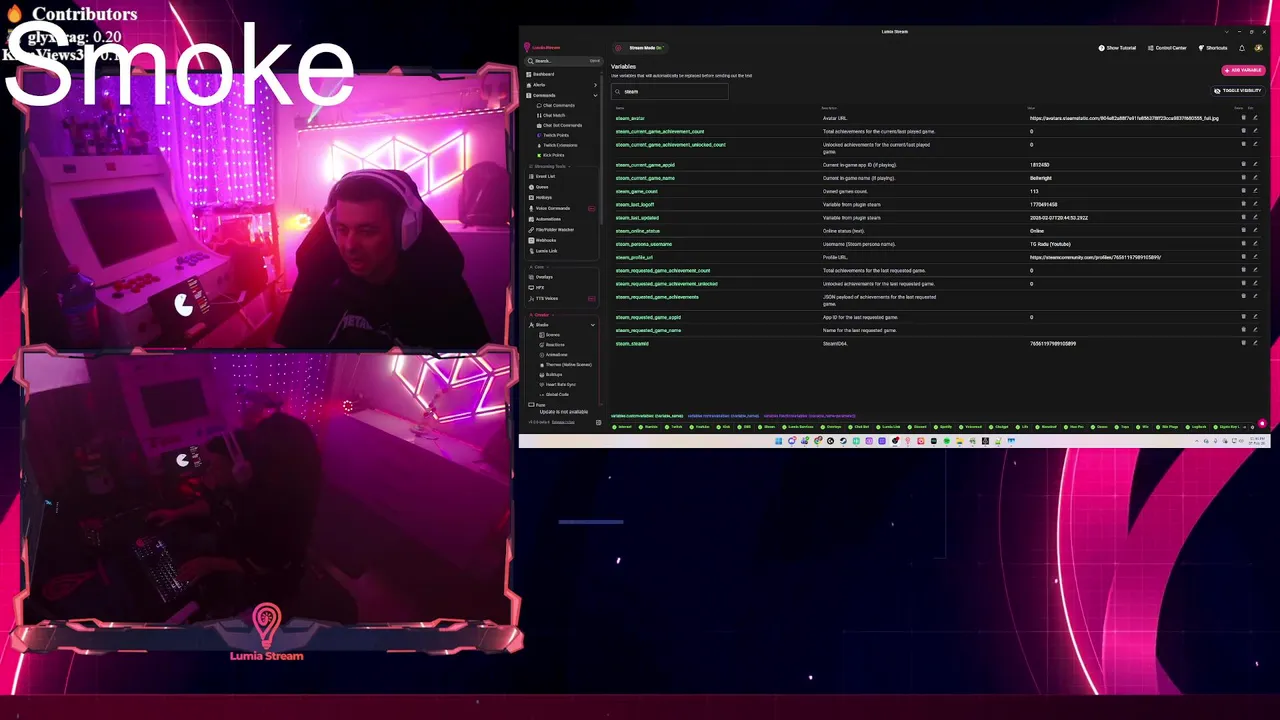
Task: Edit the steam_steamid variable
Action: (1255, 343)
